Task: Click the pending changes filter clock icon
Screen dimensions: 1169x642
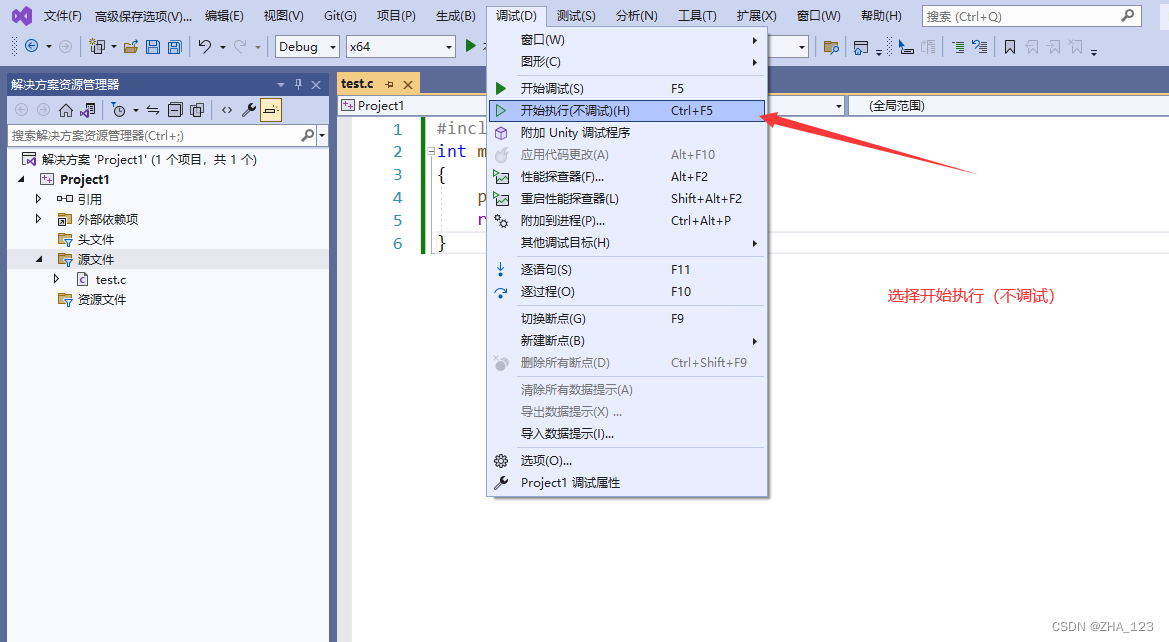Action: pyautogui.click(x=119, y=110)
